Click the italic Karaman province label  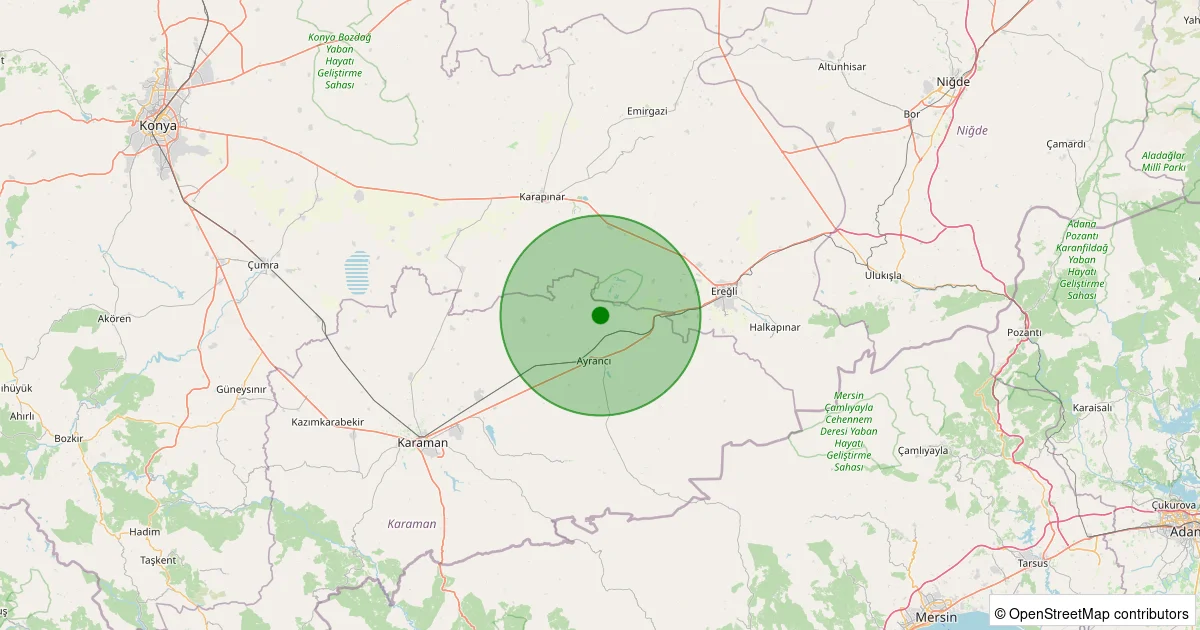click(x=412, y=524)
